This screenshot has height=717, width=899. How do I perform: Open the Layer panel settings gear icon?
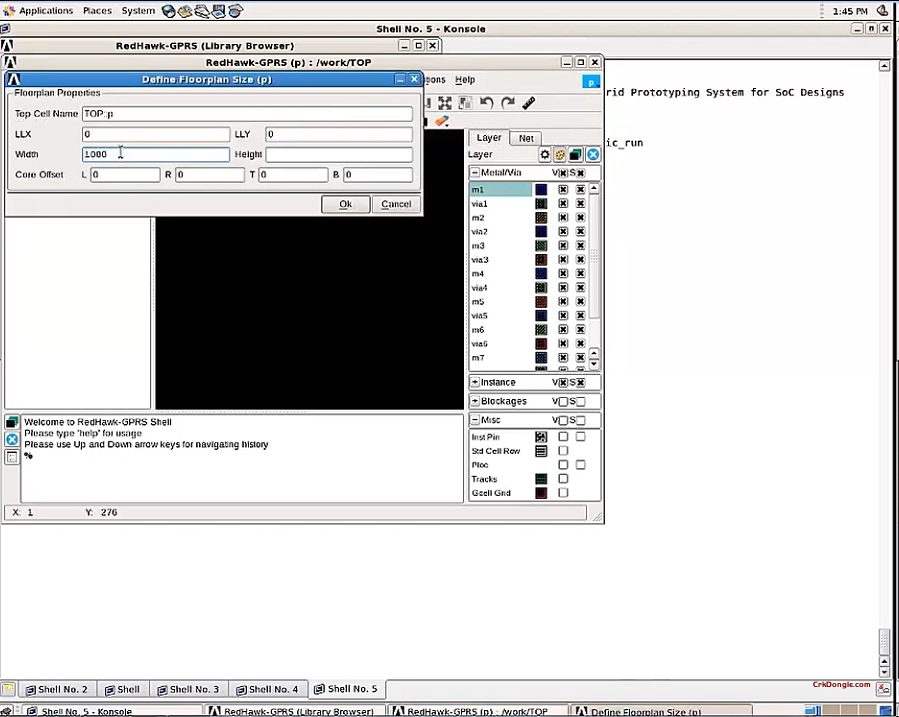(x=545, y=154)
